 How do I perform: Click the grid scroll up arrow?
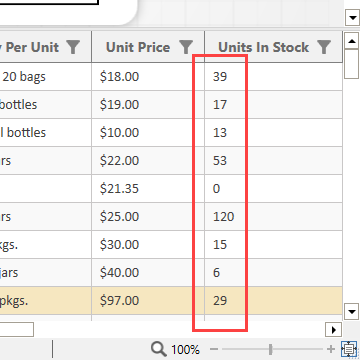coord(351,41)
